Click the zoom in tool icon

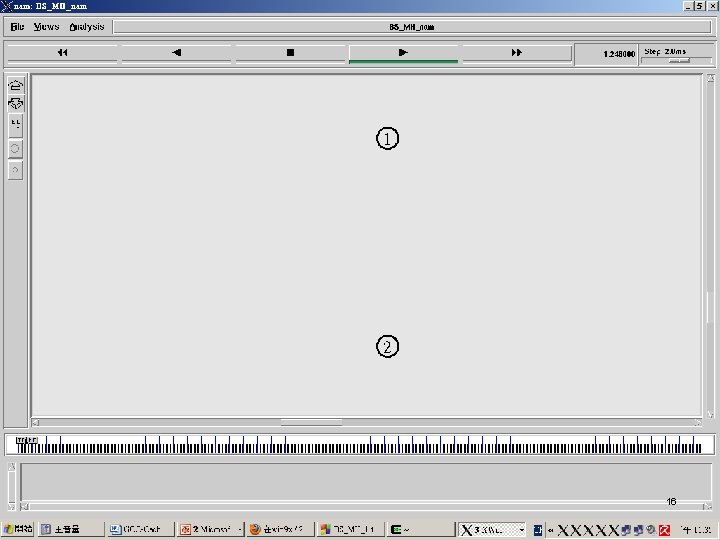[x=16, y=85]
